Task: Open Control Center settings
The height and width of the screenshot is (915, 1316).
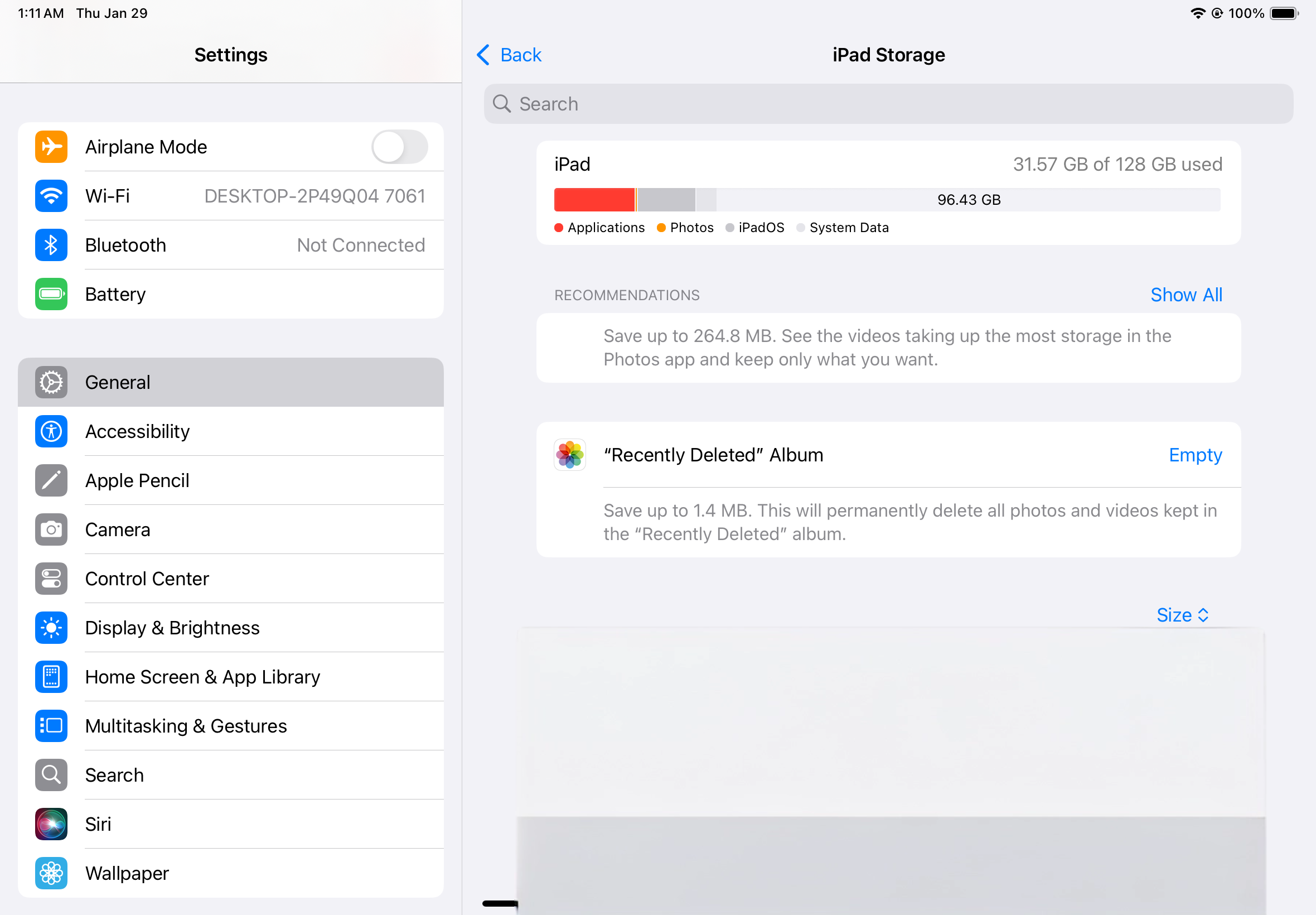Action: pos(231,579)
